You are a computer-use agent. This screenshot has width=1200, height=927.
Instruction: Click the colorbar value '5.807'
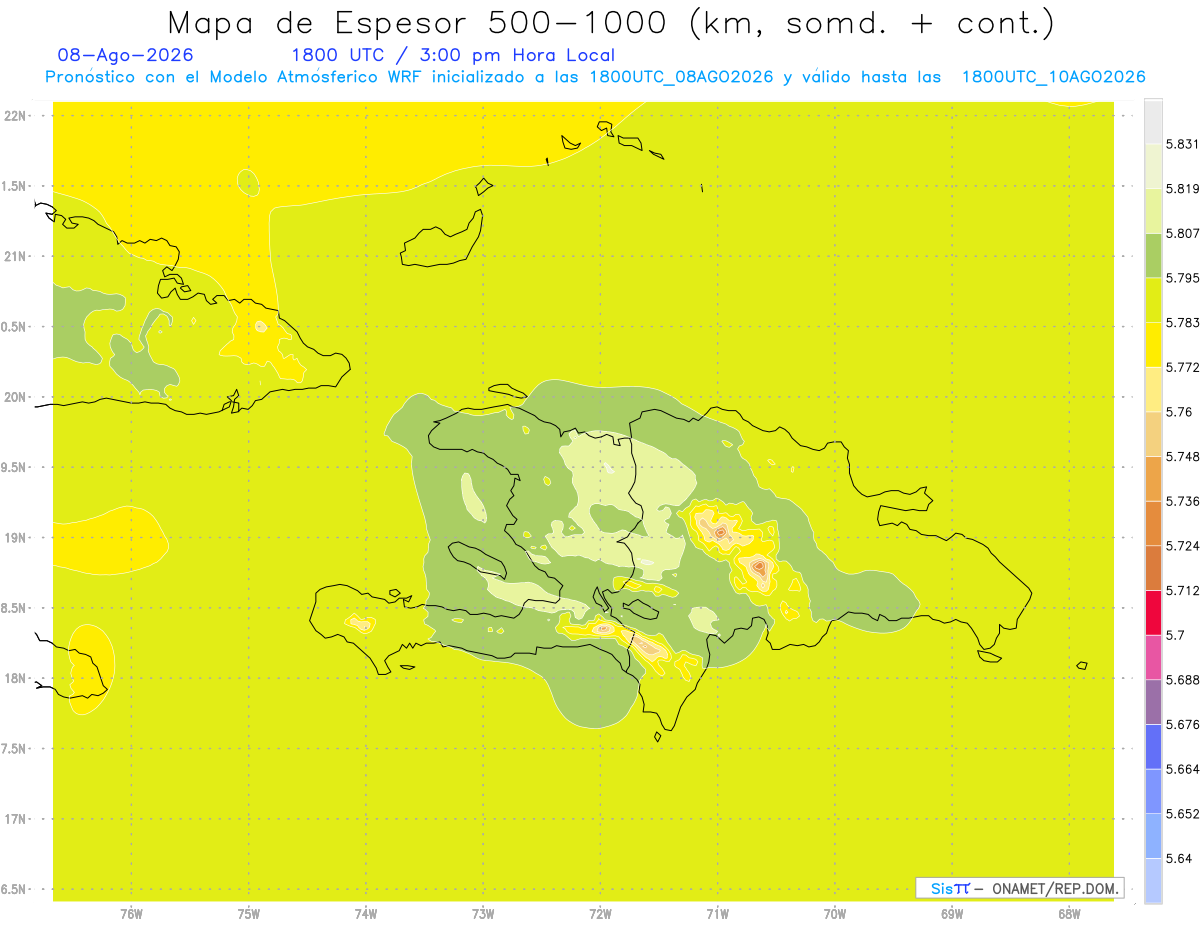[x=1183, y=233]
